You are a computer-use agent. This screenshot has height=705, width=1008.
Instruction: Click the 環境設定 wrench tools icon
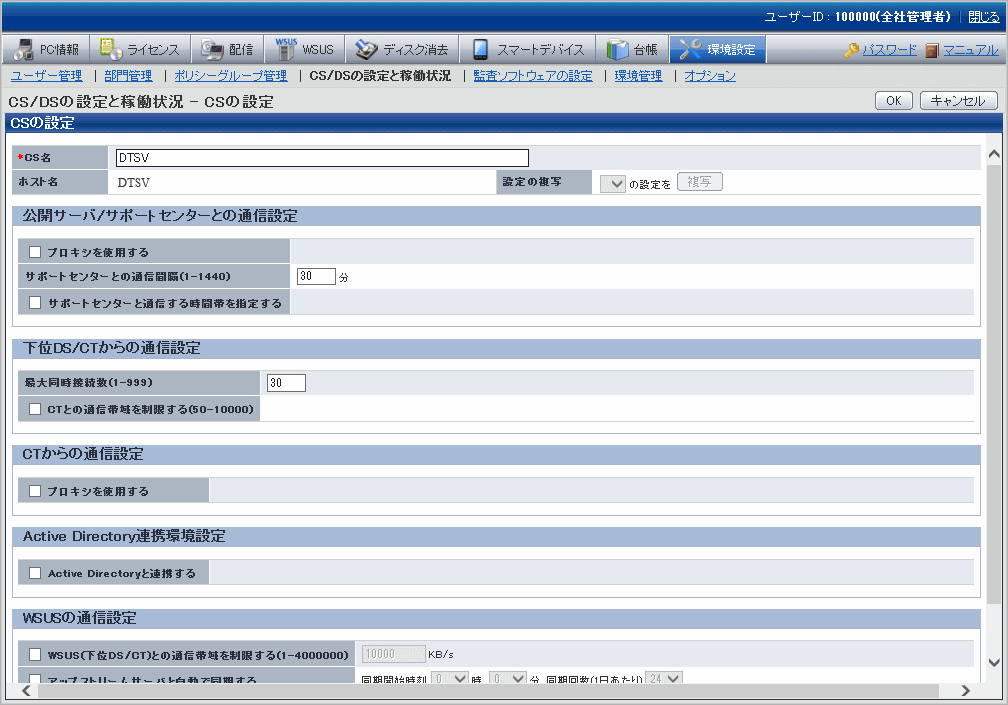[x=690, y=49]
